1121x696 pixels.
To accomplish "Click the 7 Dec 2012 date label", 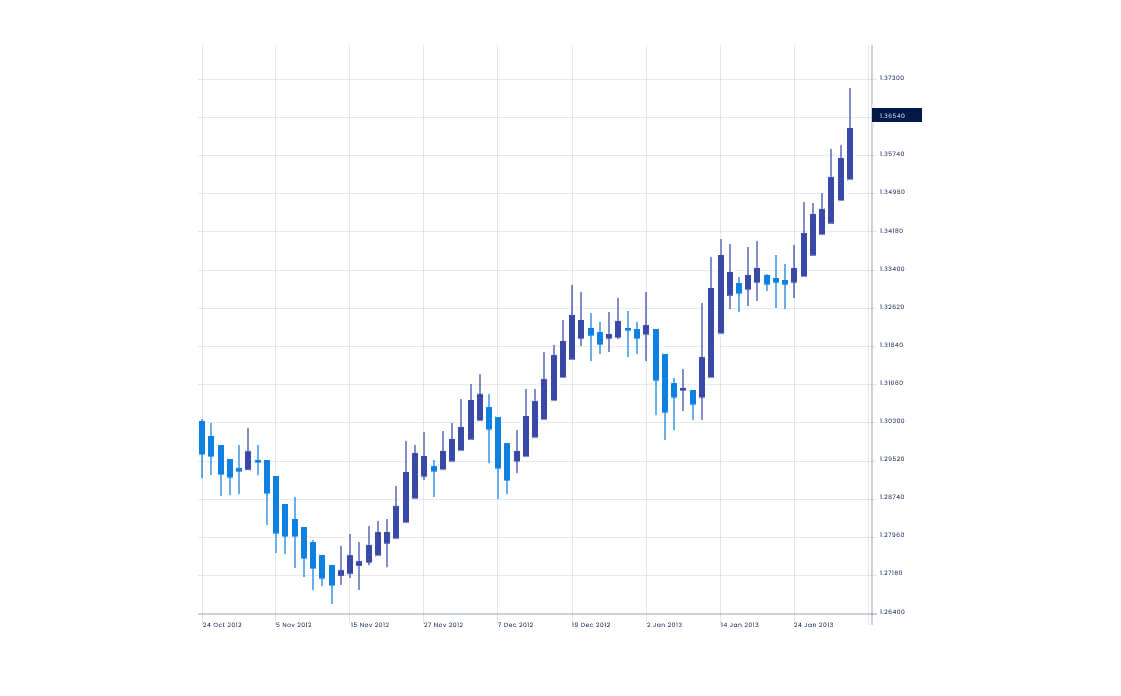I will click(515, 625).
